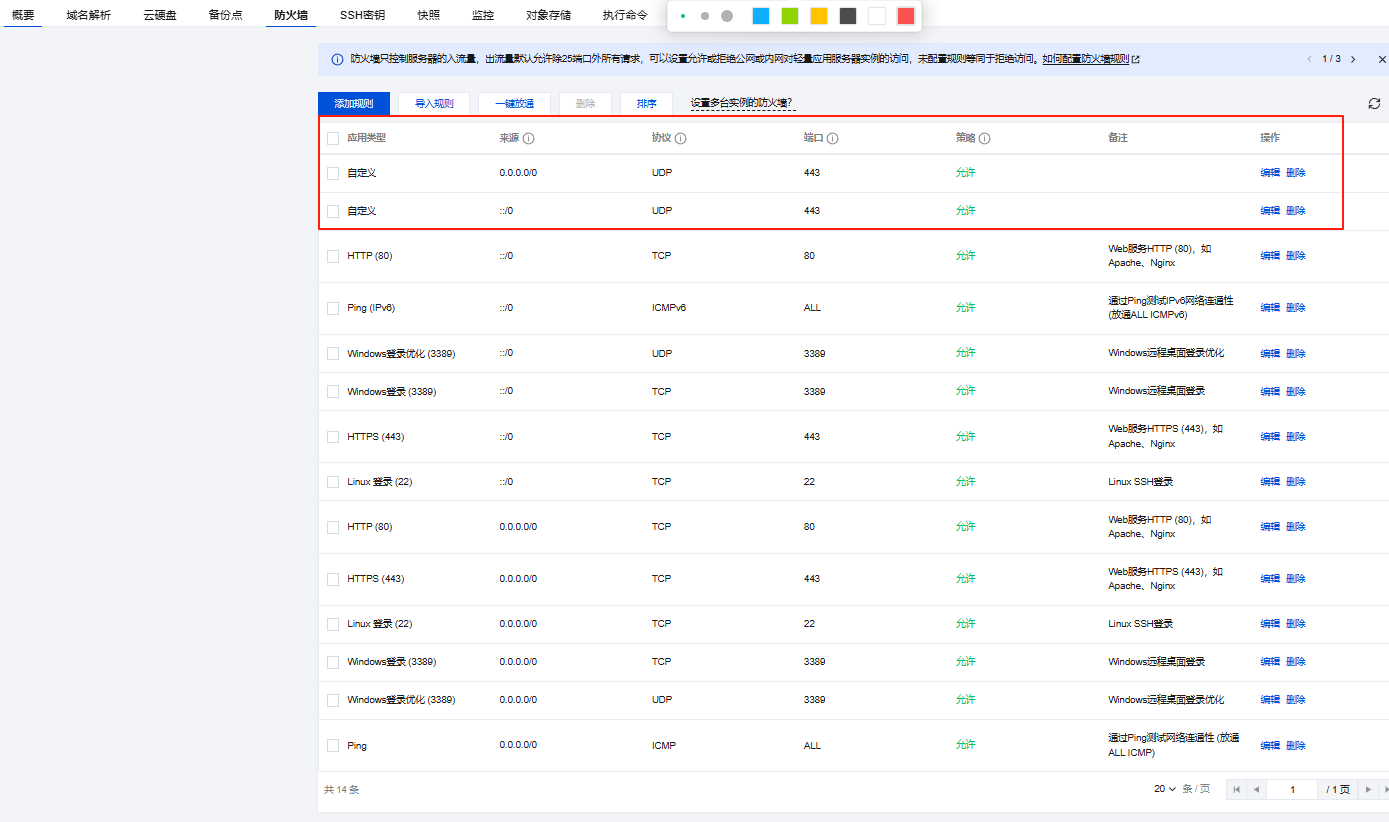Viewport: 1389px width, 822px height.
Task: Check the HTTP (80) rule with source ::/0
Action: 333,256
